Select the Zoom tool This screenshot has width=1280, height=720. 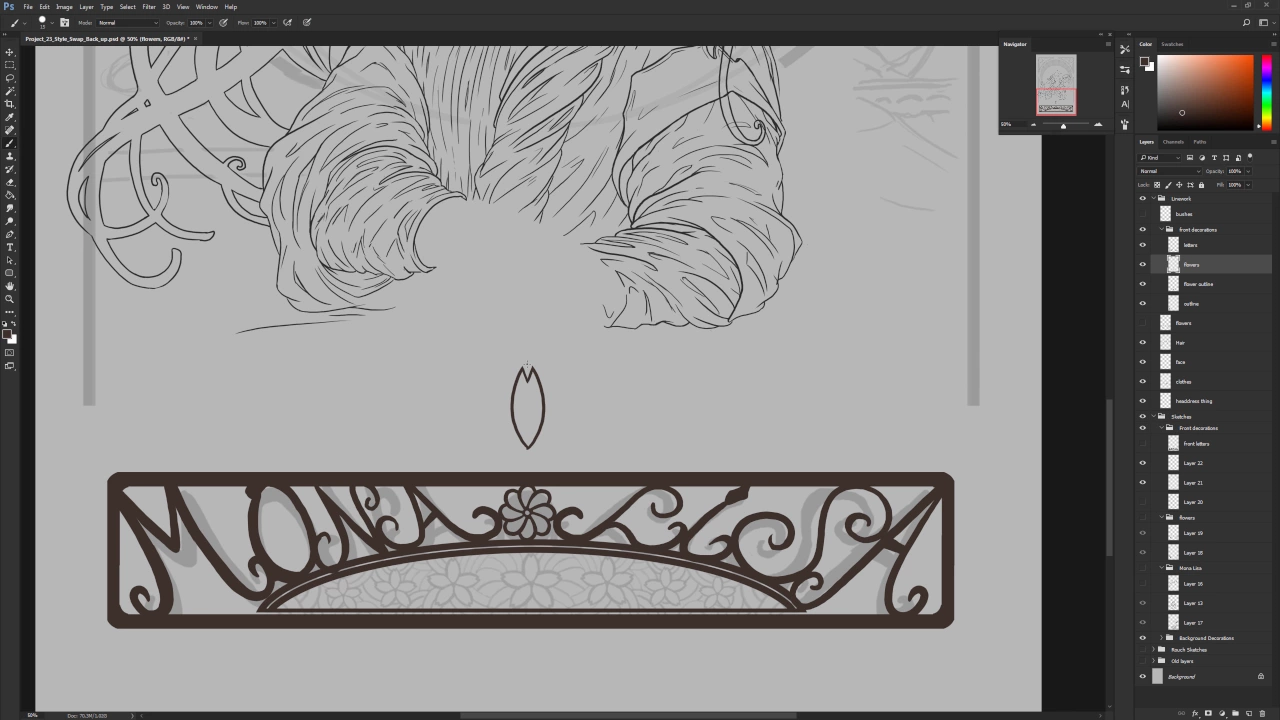click(x=10, y=299)
